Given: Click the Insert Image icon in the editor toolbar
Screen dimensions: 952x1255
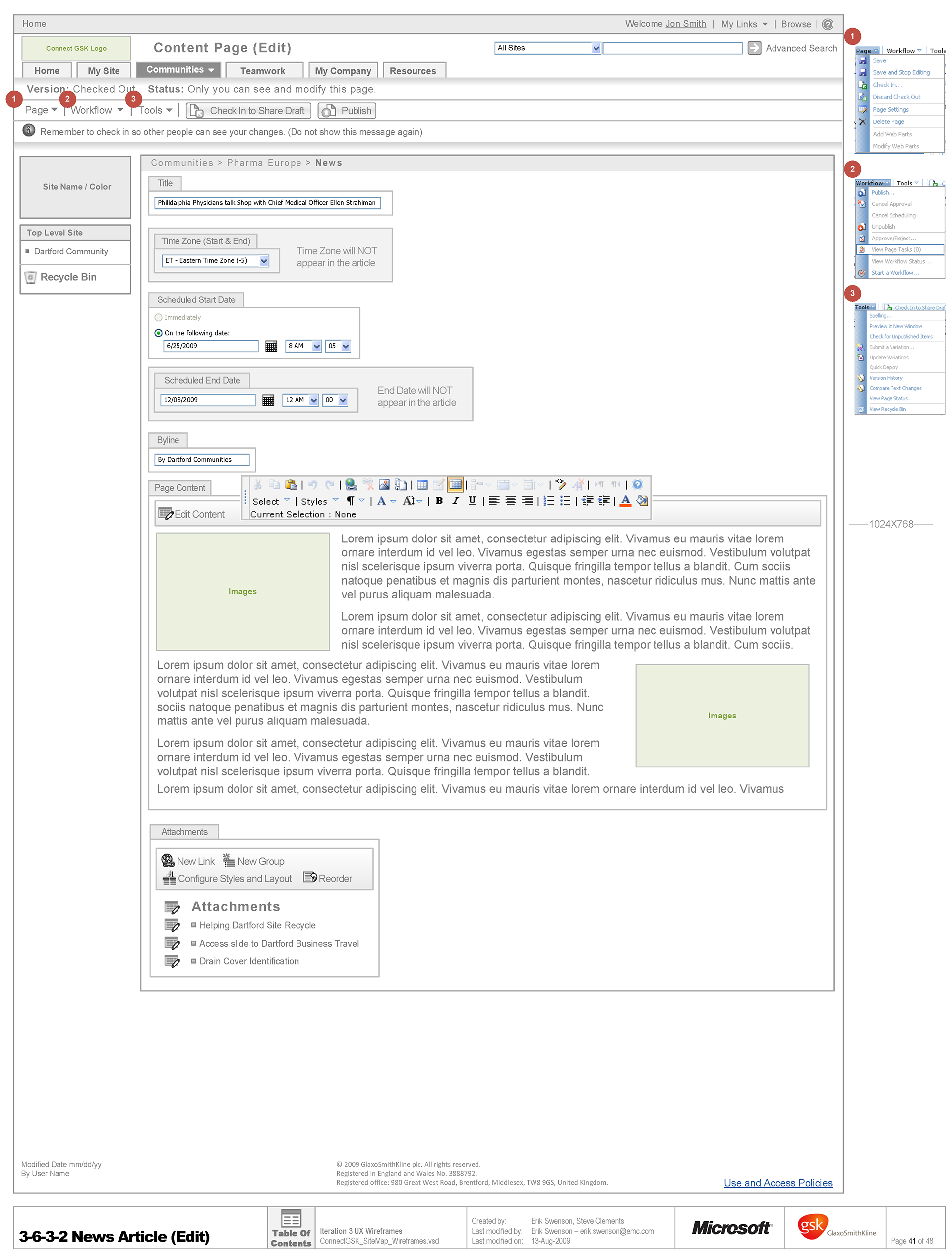Looking at the screenshot, I should coord(384,484).
